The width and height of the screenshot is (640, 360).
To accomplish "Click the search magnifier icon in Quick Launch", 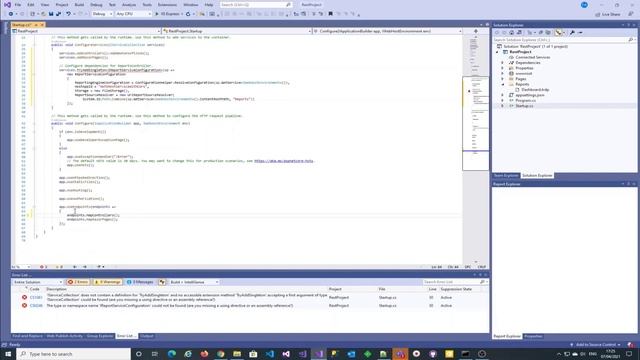I will point(289,4).
